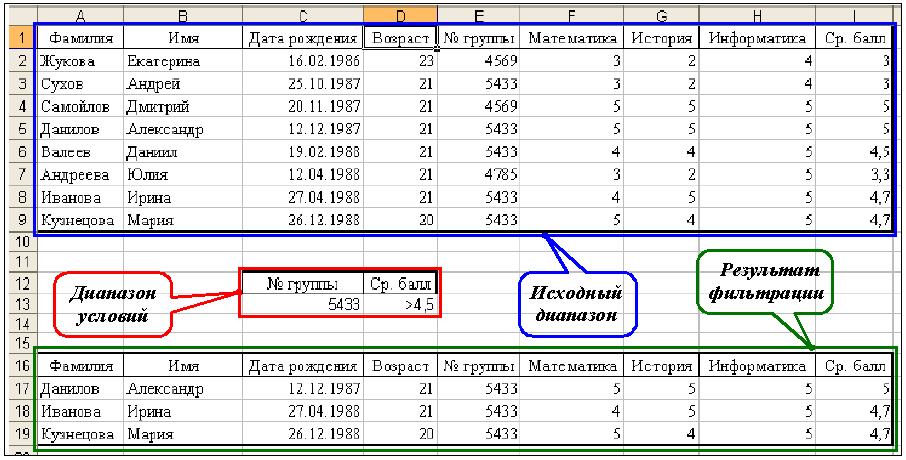Select the cell containing Екатерина
This screenshot has height=460, width=906.
click(x=183, y=61)
